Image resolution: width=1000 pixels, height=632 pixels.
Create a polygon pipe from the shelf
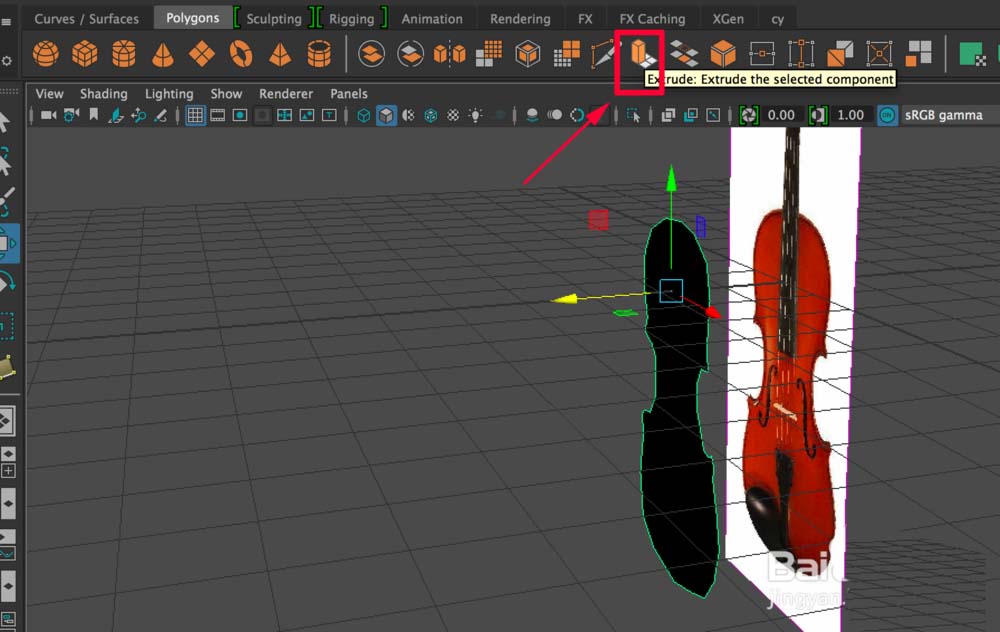click(x=319, y=54)
